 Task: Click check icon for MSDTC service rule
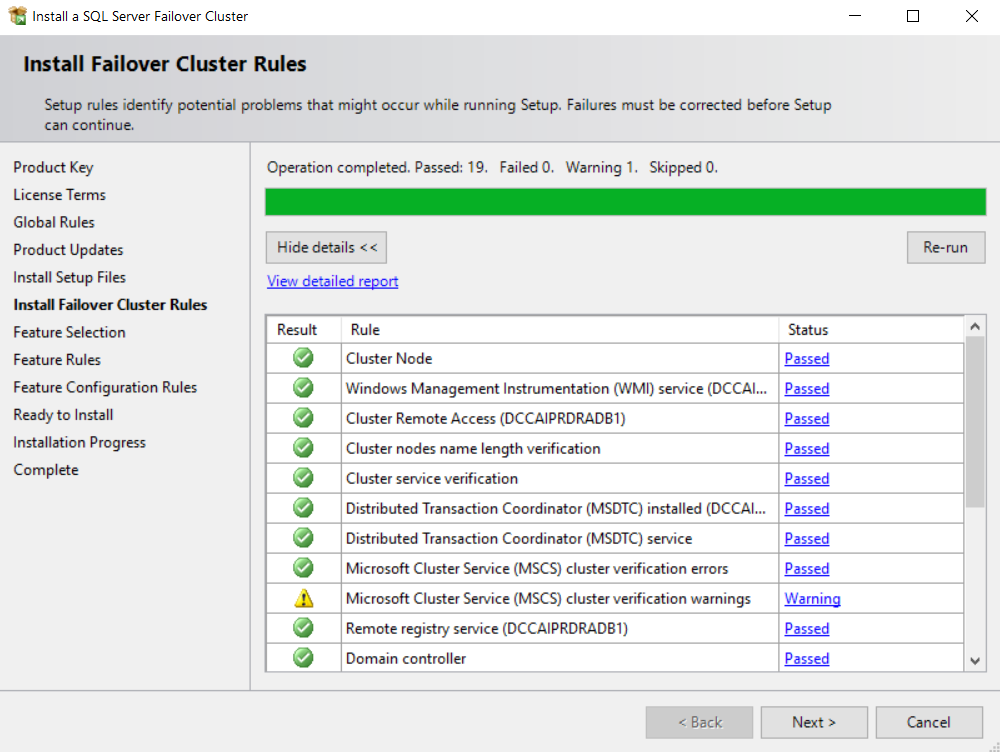303,538
